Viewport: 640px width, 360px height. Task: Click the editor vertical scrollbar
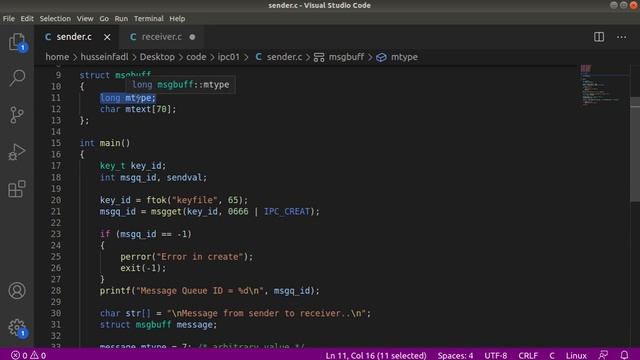pyautogui.click(x=635, y=149)
